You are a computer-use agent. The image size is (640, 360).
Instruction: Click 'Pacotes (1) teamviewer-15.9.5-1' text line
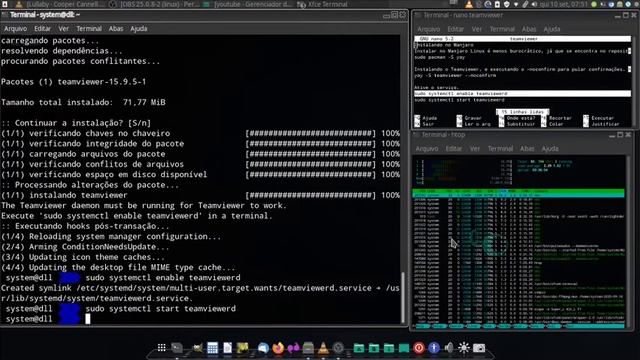pos(73,82)
